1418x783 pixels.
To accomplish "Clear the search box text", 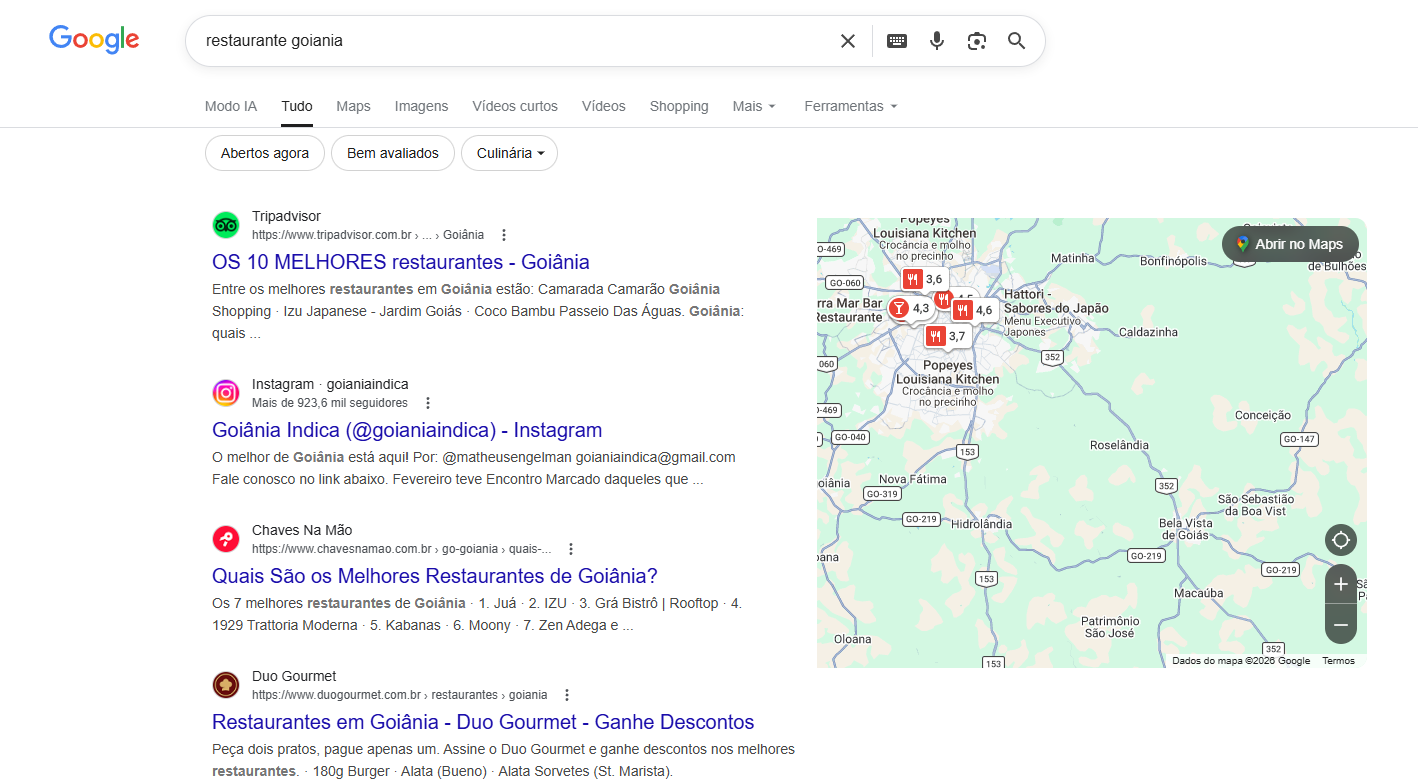I will tap(847, 41).
